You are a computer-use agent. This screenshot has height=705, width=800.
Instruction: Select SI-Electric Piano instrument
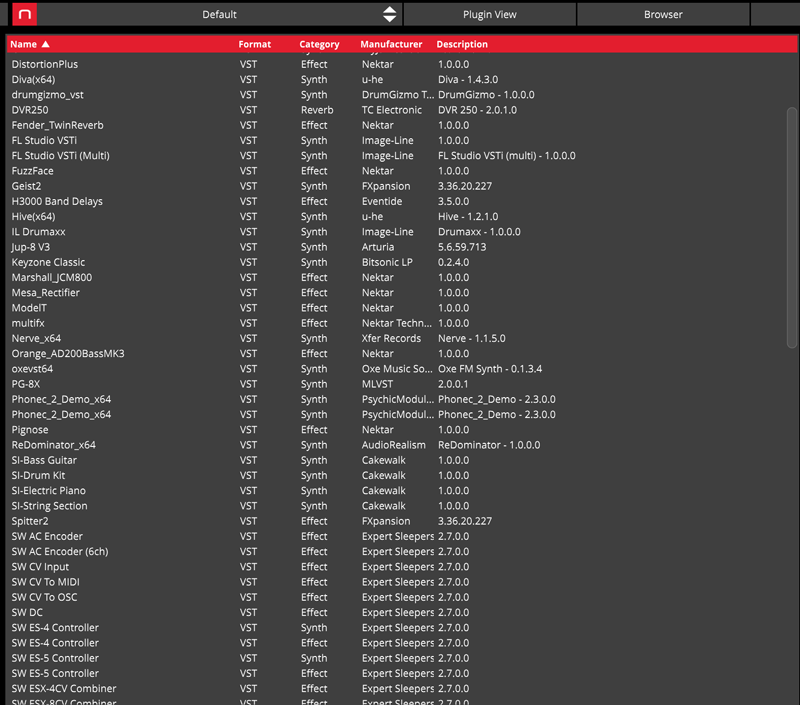[x=402, y=491]
